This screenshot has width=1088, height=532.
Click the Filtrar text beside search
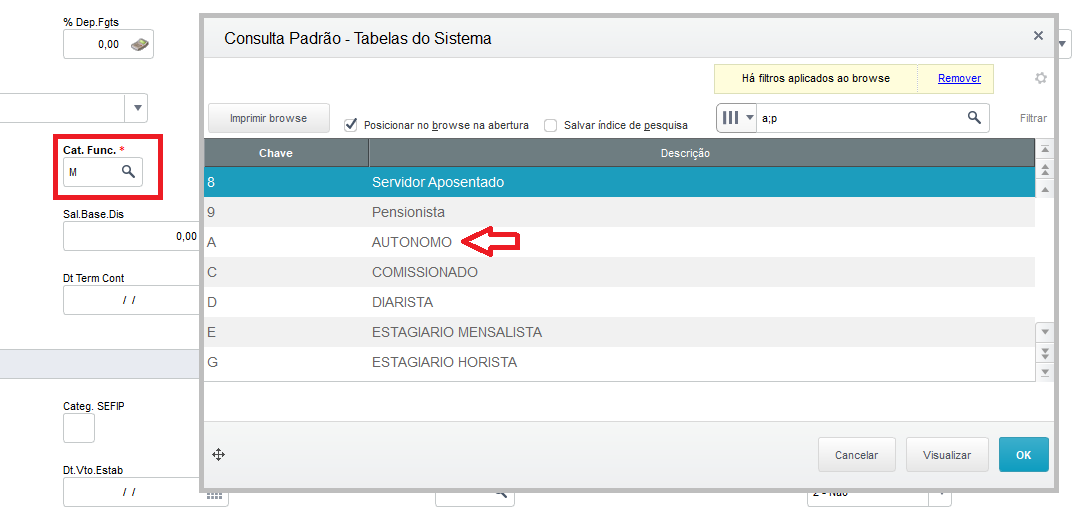click(x=1033, y=119)
